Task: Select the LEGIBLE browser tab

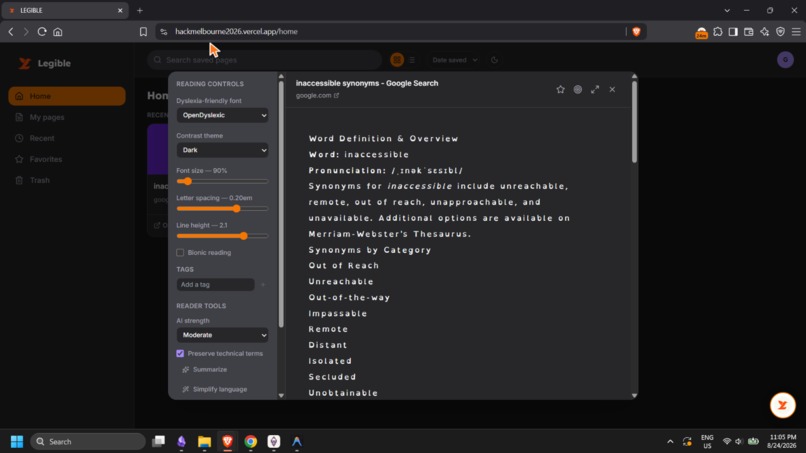Action: coord(64,10)
